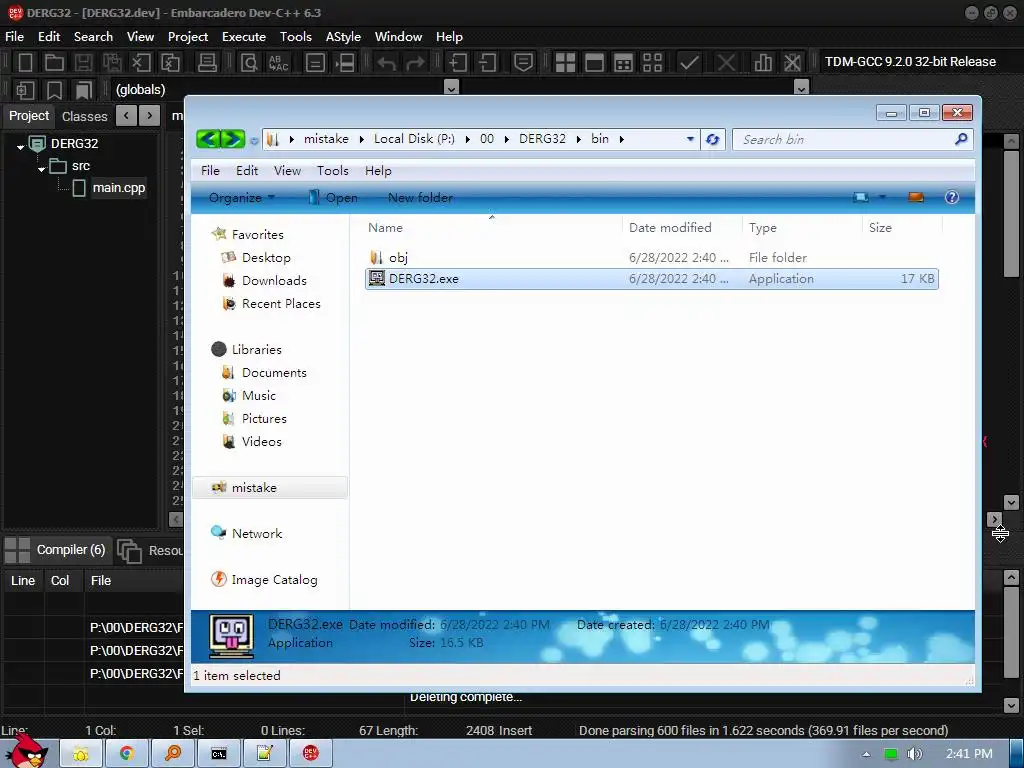Click the Find magnifier toolbar icon
The height and width of the screenshot is (768, 1024).
tap(249, 63)
